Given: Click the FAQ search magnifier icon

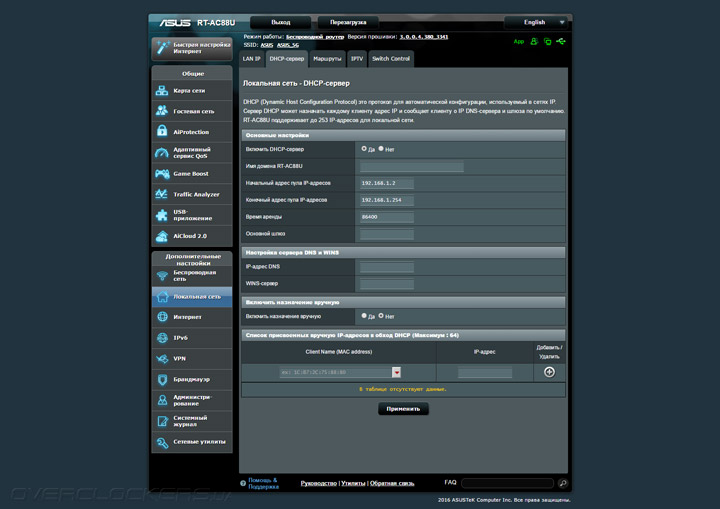Looking at the screenshot, I should pos(563,483).
